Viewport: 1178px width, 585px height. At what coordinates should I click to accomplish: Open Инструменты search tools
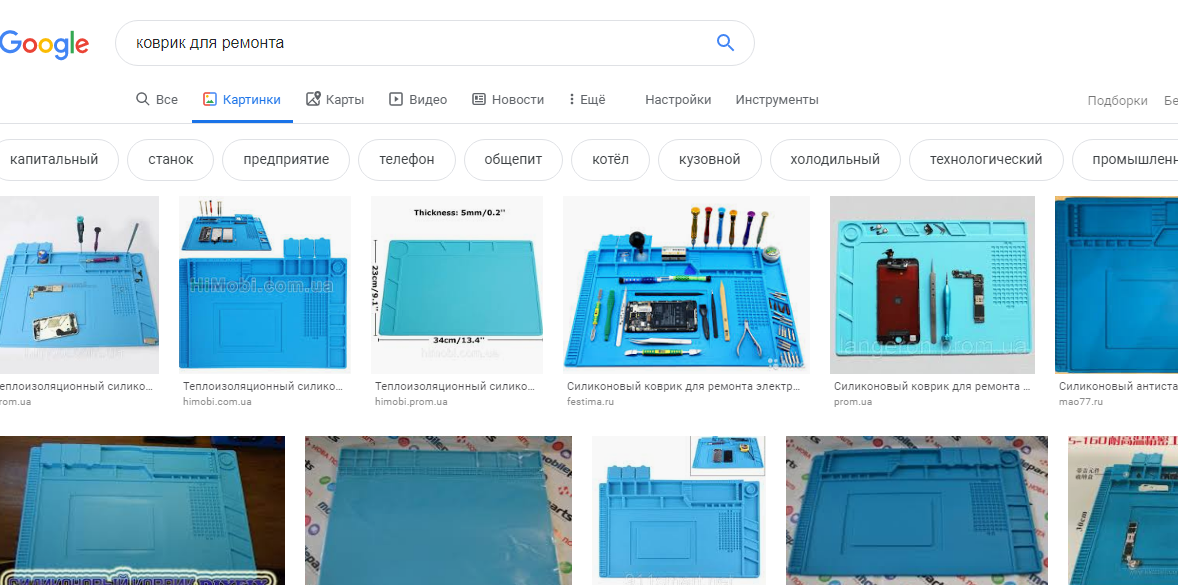pos(777,100)
